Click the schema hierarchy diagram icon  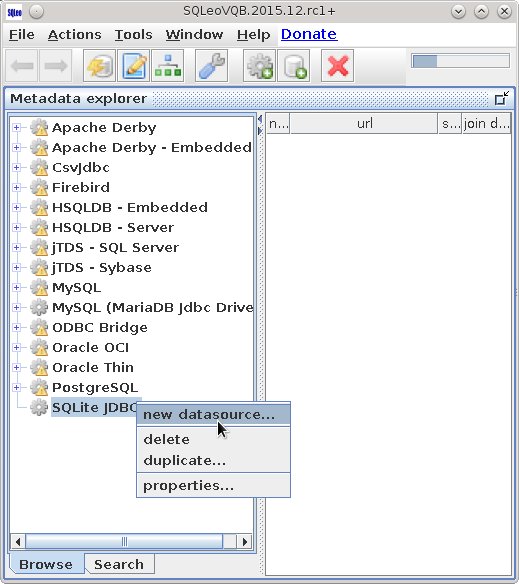click(168, 66)
